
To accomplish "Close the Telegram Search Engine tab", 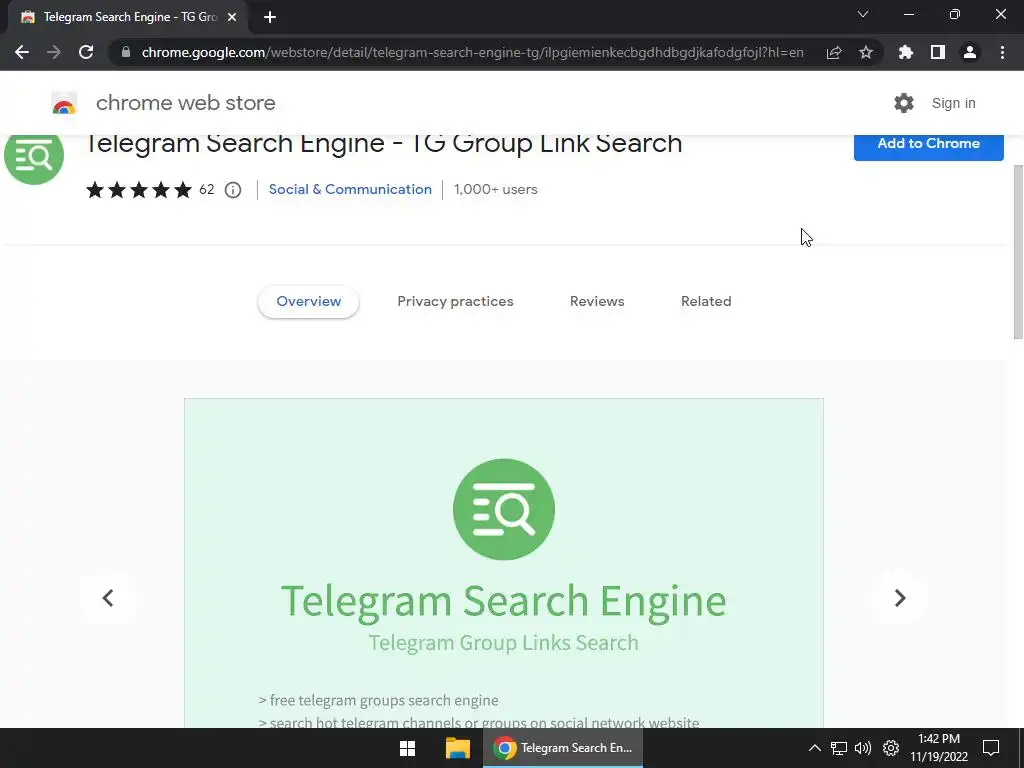I will coord(232,17).
